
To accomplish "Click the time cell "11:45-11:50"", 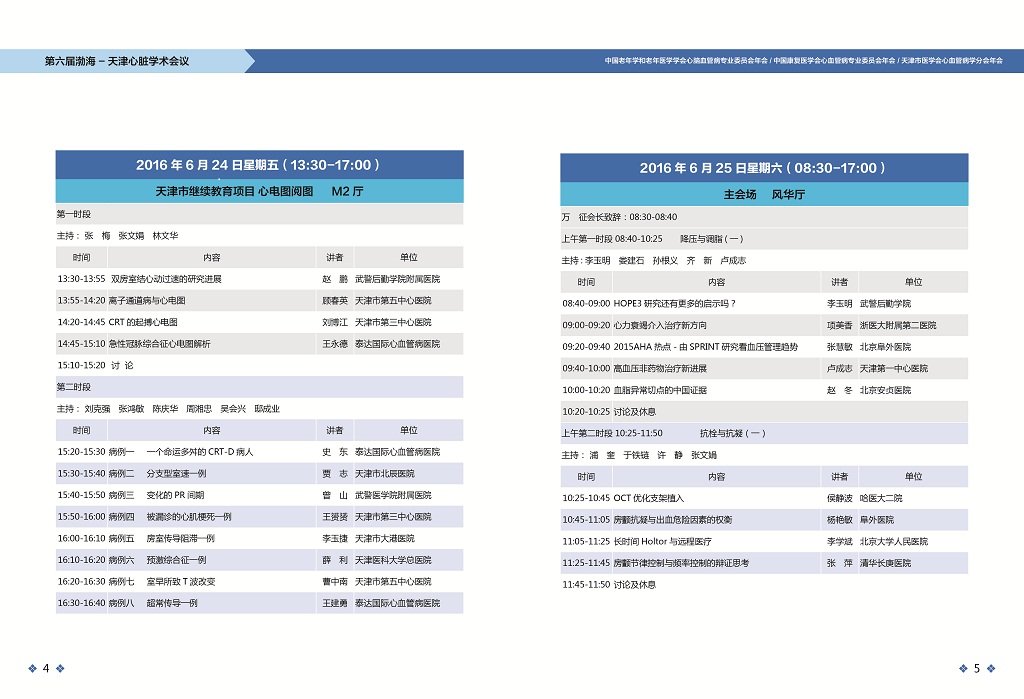I will tap(586, 585).
